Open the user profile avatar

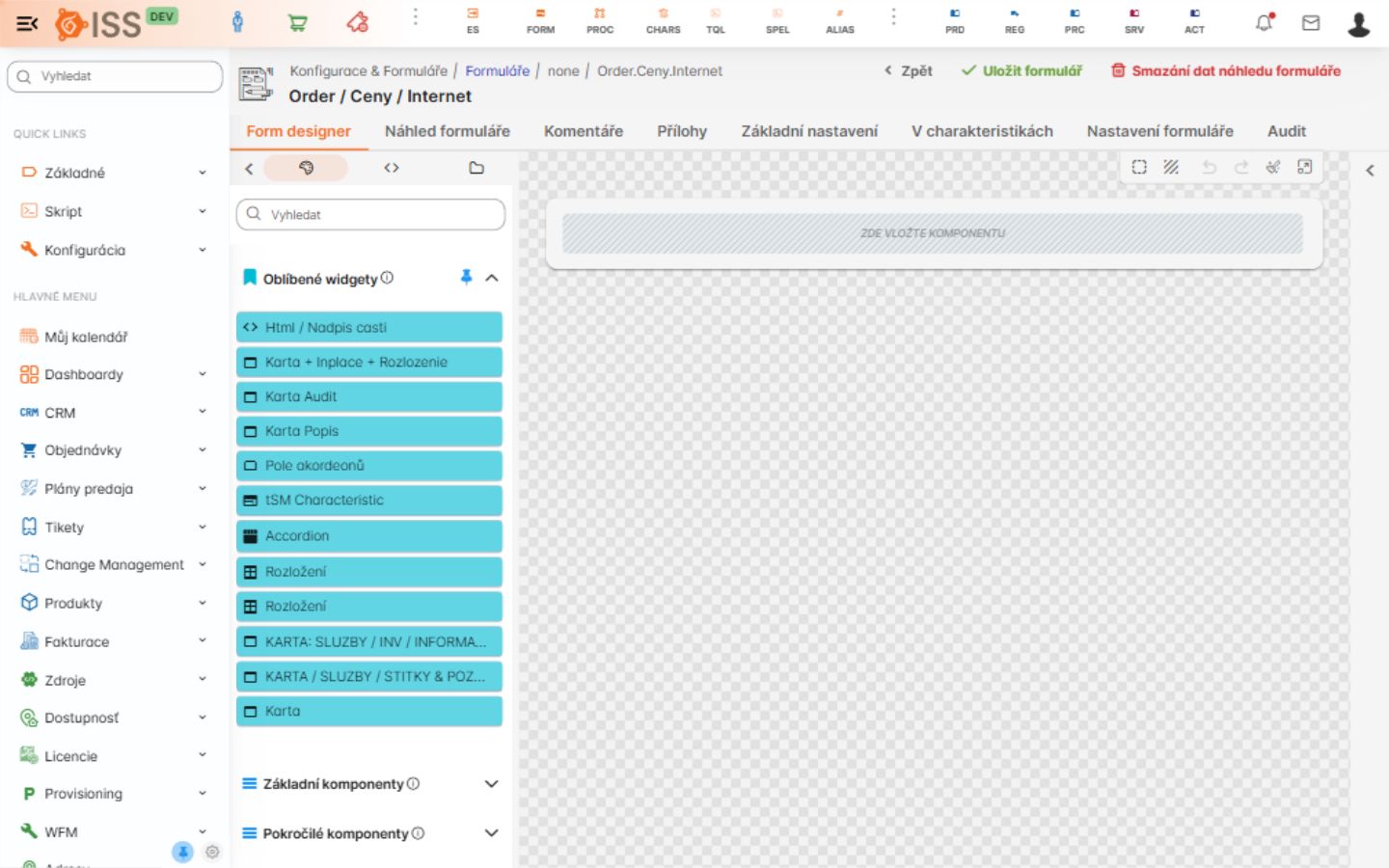pos(1359,24)
